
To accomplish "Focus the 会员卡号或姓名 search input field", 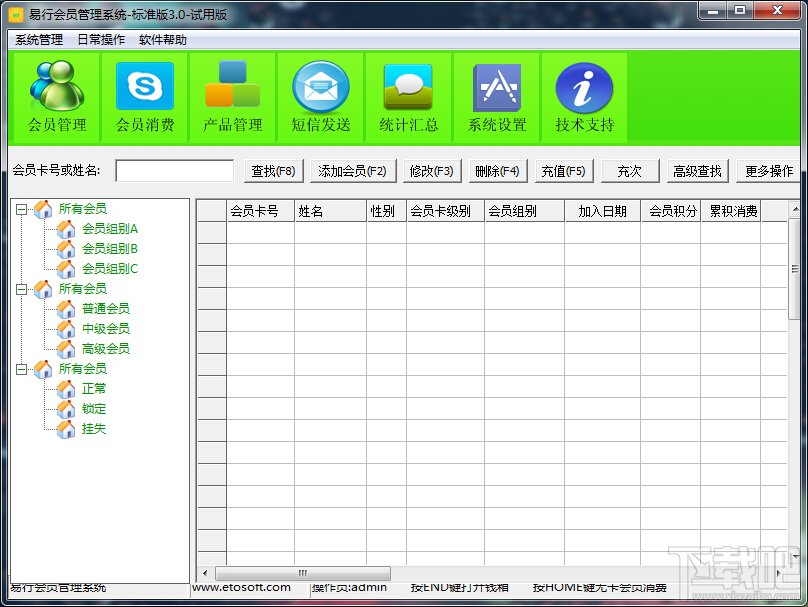I will coord(175,171).
